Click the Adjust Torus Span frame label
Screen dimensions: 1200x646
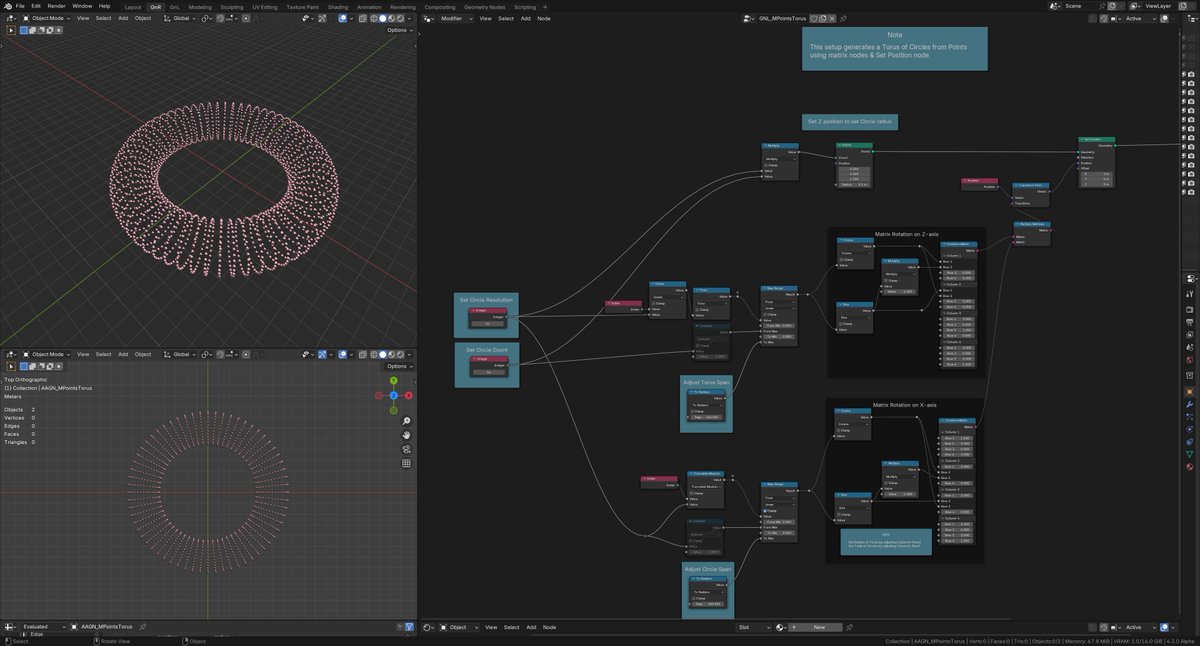click(706, 382)
